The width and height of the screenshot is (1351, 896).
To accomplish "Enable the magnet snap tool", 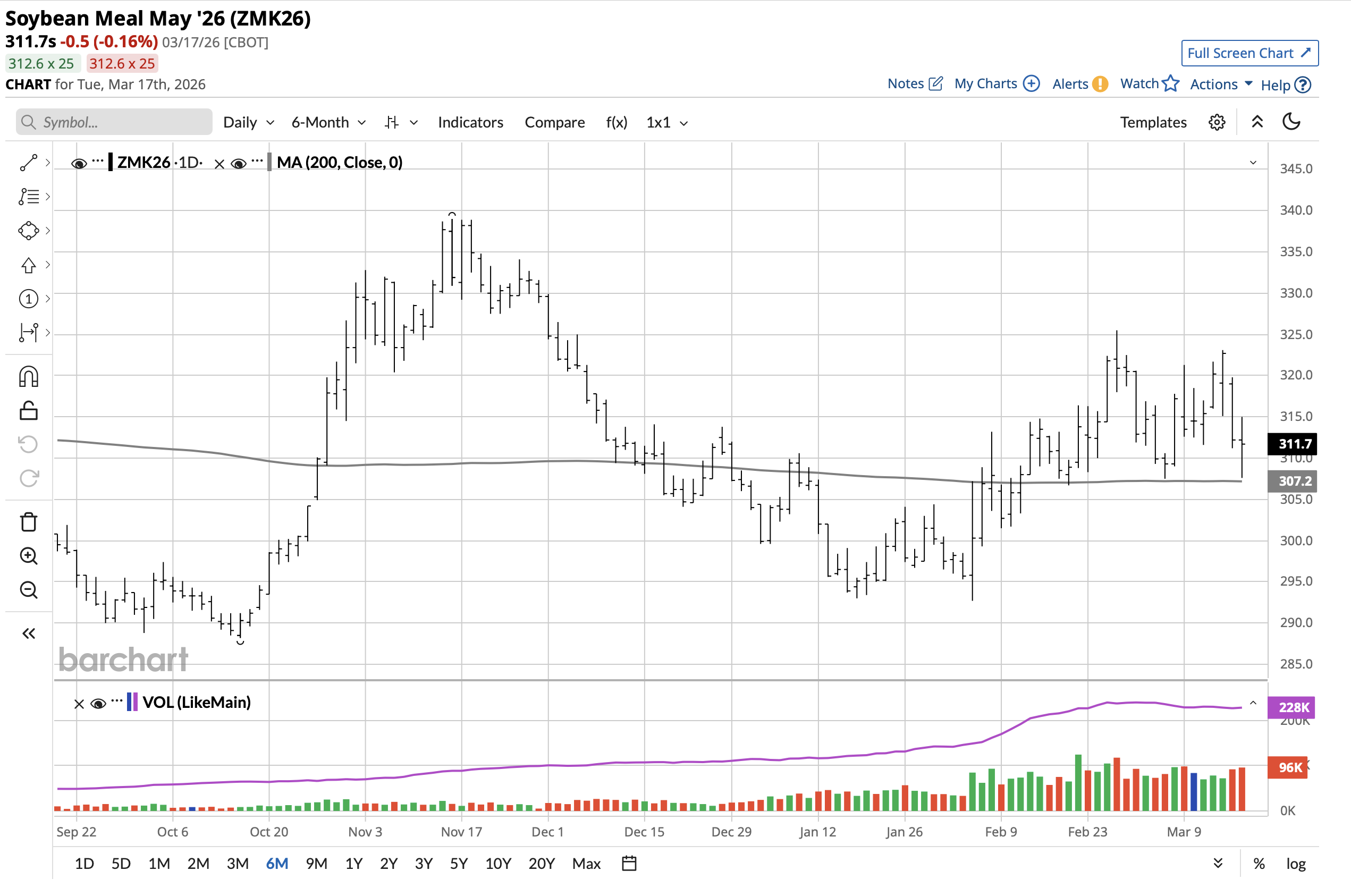I will [29, 377].
